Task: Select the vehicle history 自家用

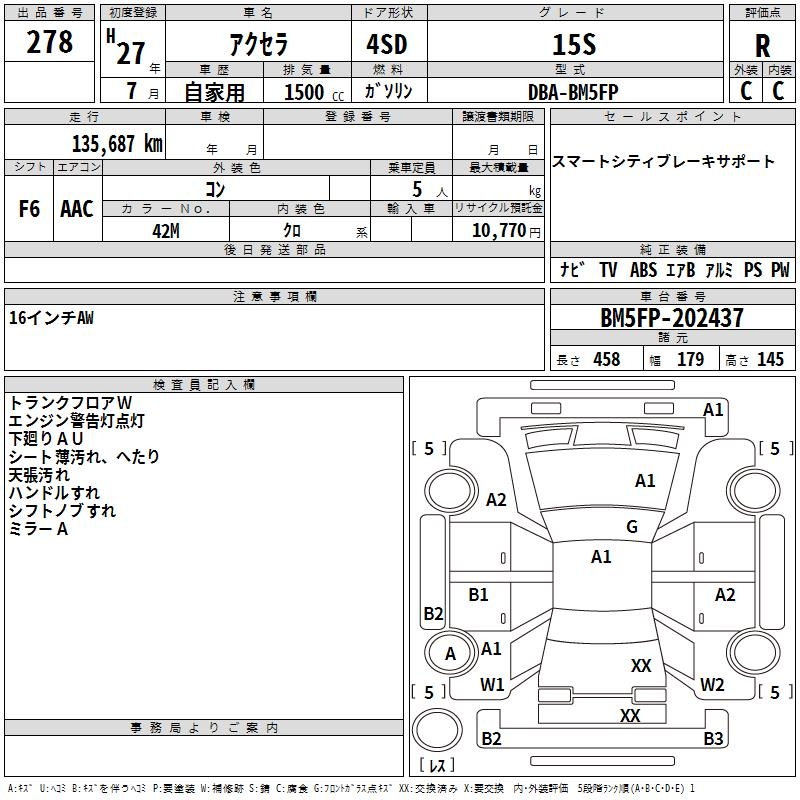Action: pyautogui.click(x=215, y=92)
